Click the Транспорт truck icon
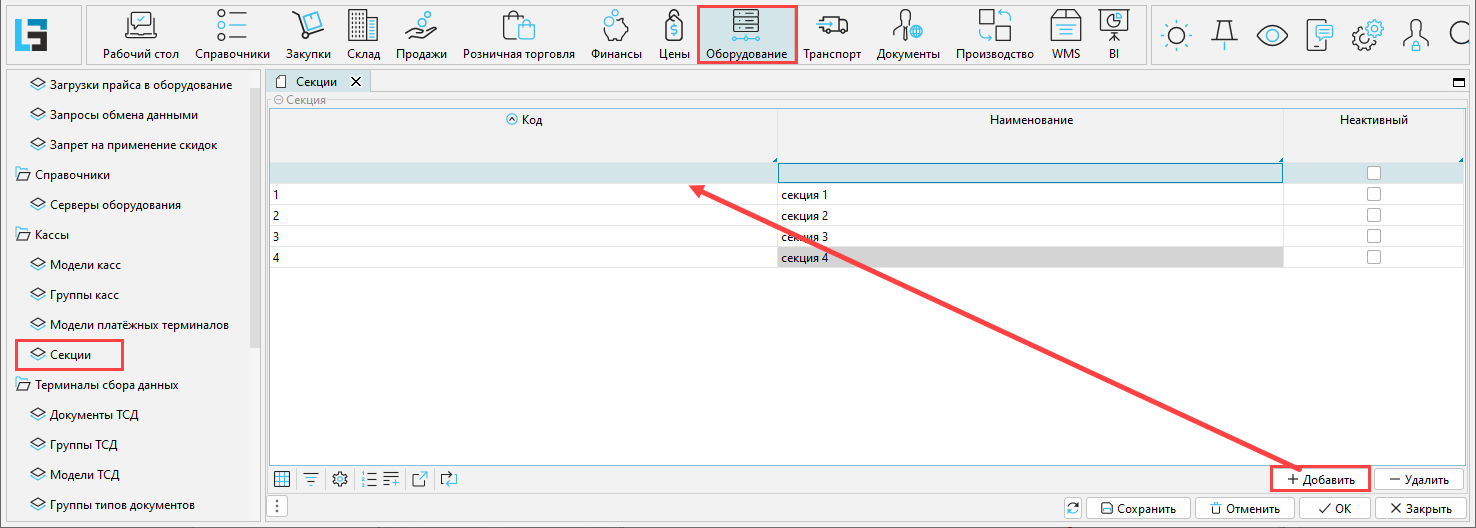1476x528 pixels. (x=831, y=35)
